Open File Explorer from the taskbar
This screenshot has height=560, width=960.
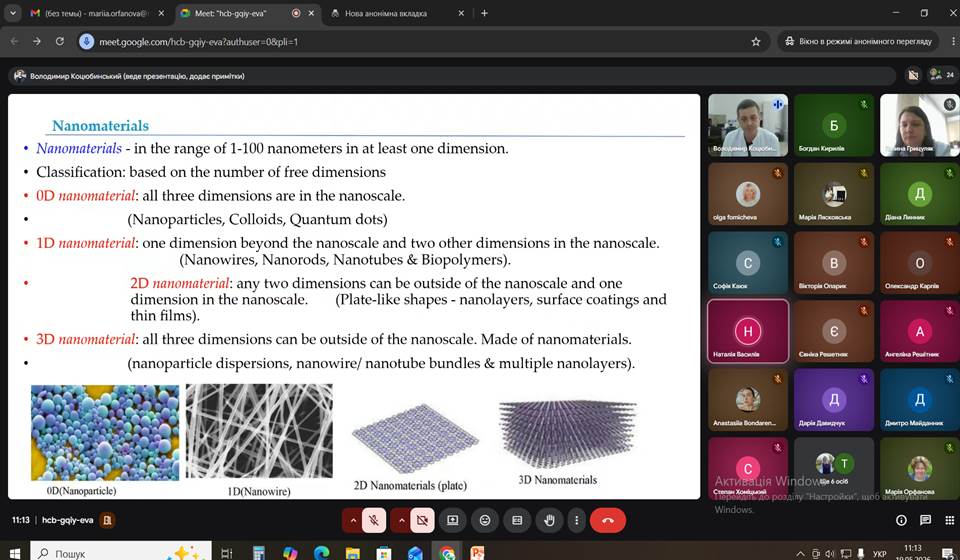pyautogui.click(x=353, y=553)
